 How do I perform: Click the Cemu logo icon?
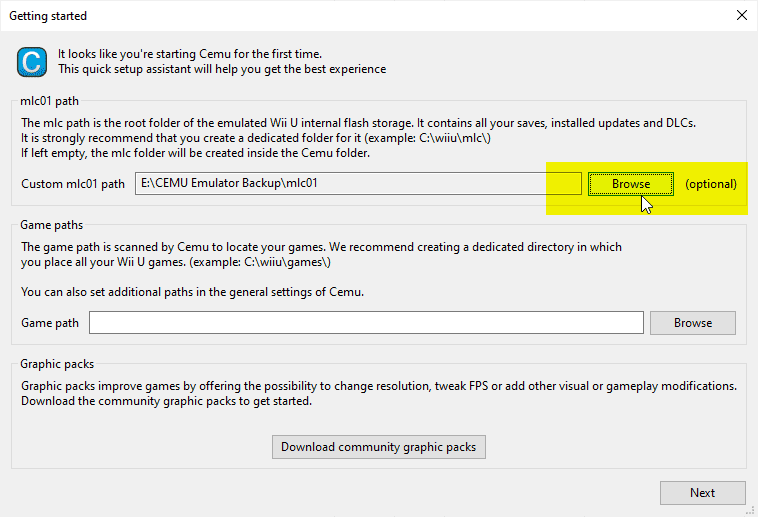point(31,62)
